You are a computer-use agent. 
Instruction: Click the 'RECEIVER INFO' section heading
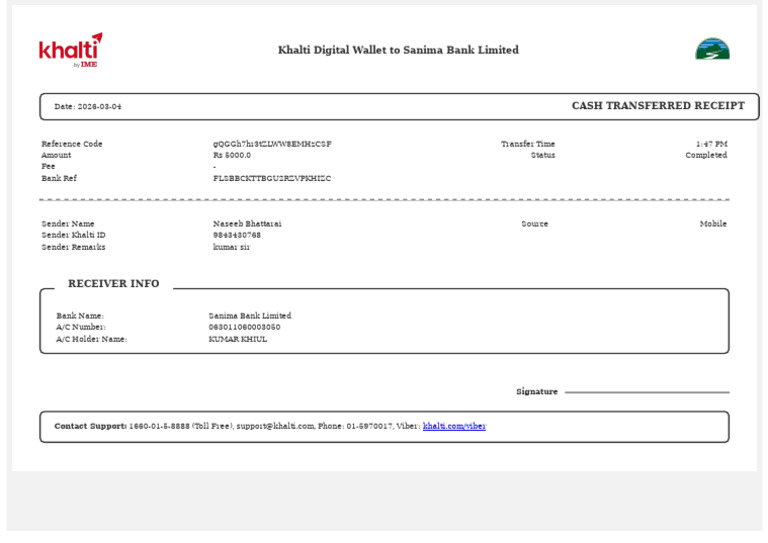click(114, 283)
